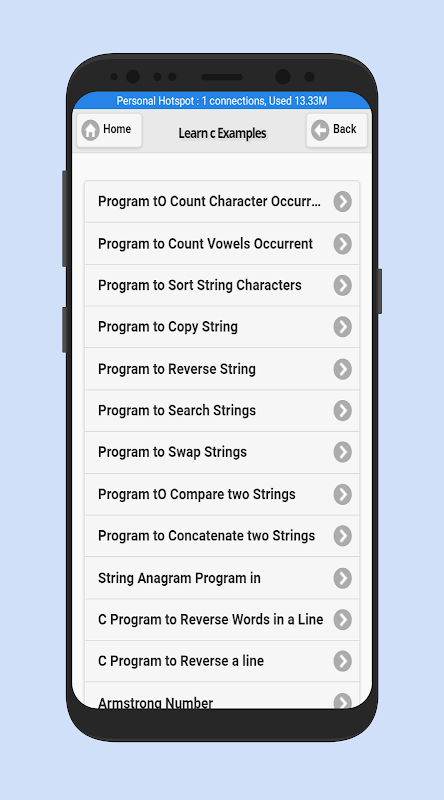Open C Program to Reverse a line
This screenshot has width=444, height=800.
222,661
